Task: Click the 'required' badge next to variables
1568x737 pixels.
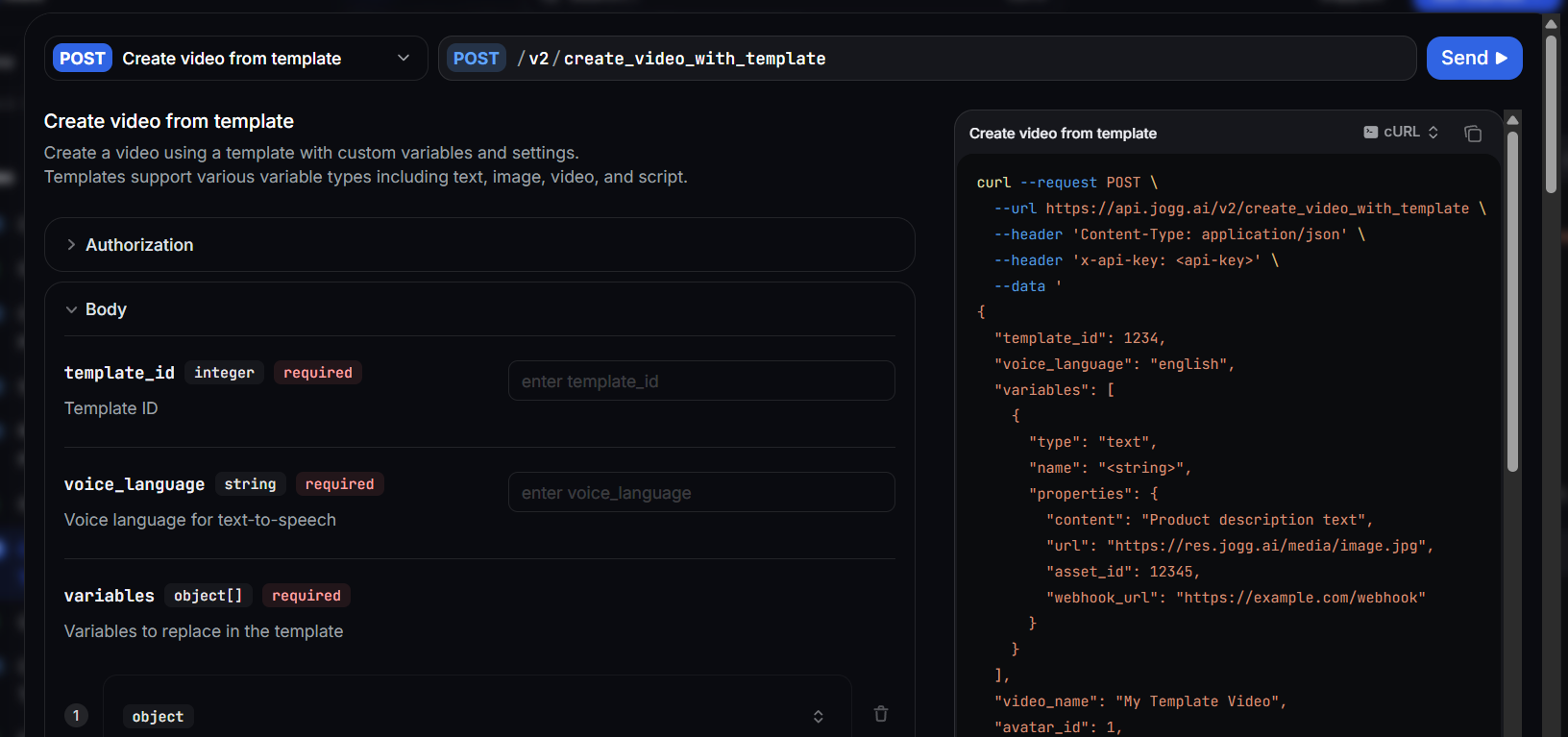Action: [x=306, y=596]
